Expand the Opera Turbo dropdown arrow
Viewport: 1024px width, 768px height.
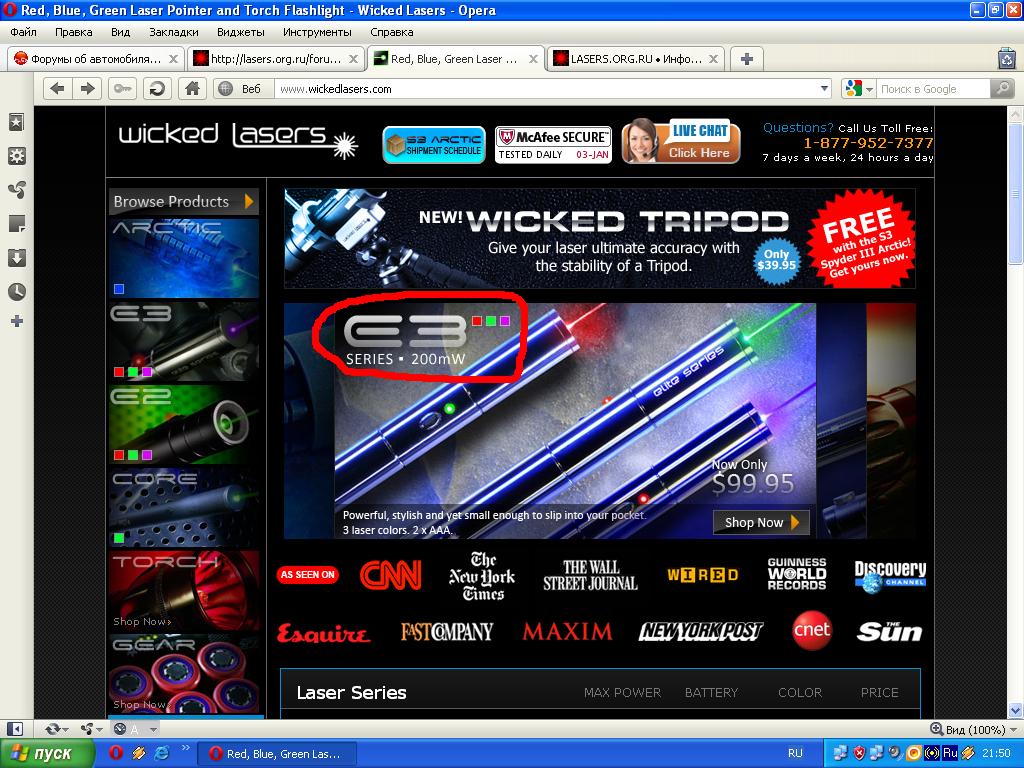tap(153, 729)
